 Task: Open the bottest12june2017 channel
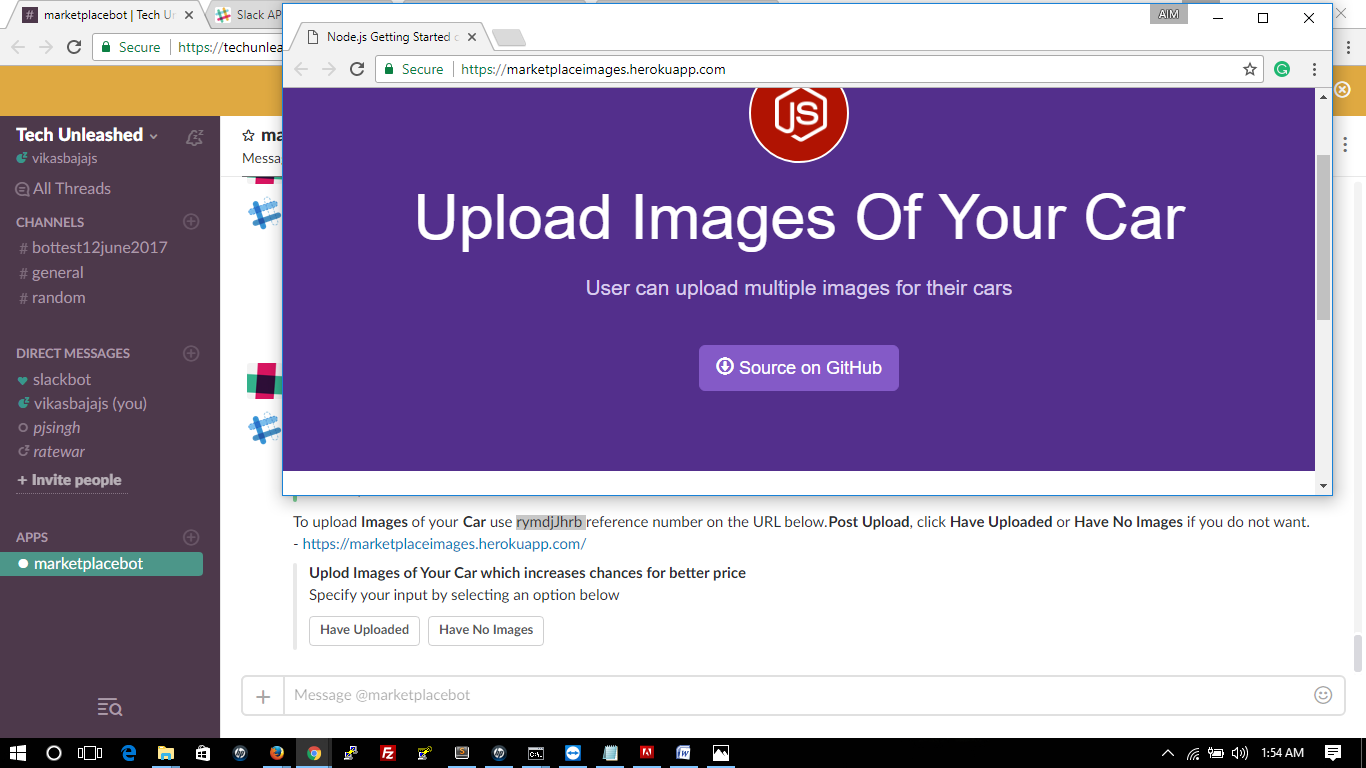pyautogui.click(x=99, y=247)
